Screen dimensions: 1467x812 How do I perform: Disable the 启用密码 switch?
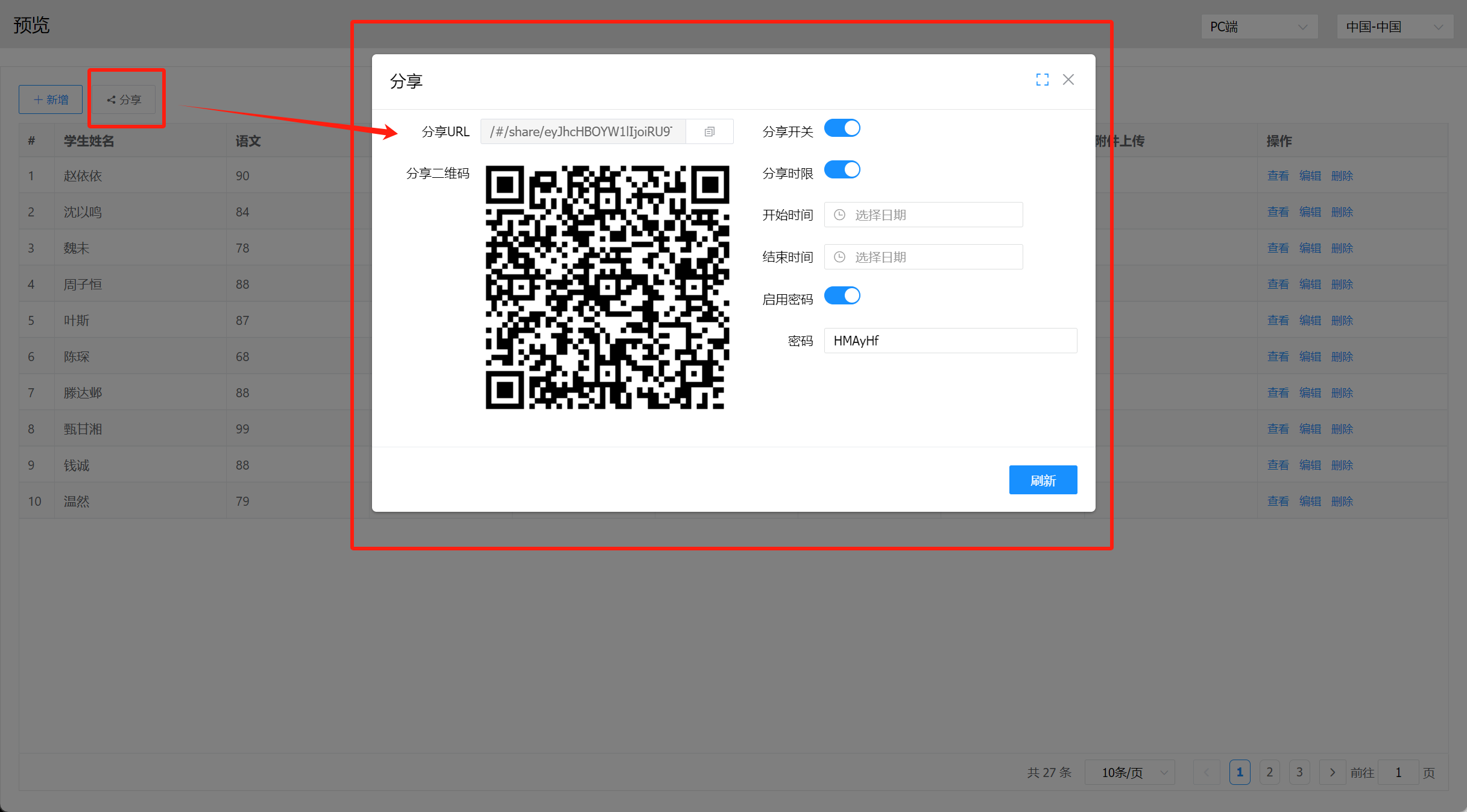pyautogui.click(x=842, y=296)
